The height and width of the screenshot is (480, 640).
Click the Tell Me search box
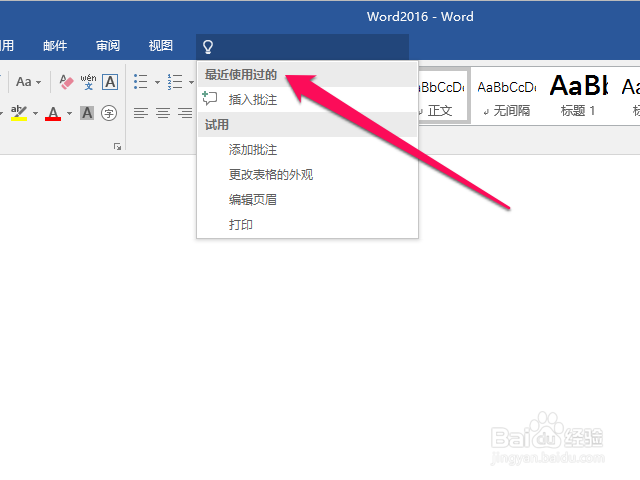tap(302, 47)
